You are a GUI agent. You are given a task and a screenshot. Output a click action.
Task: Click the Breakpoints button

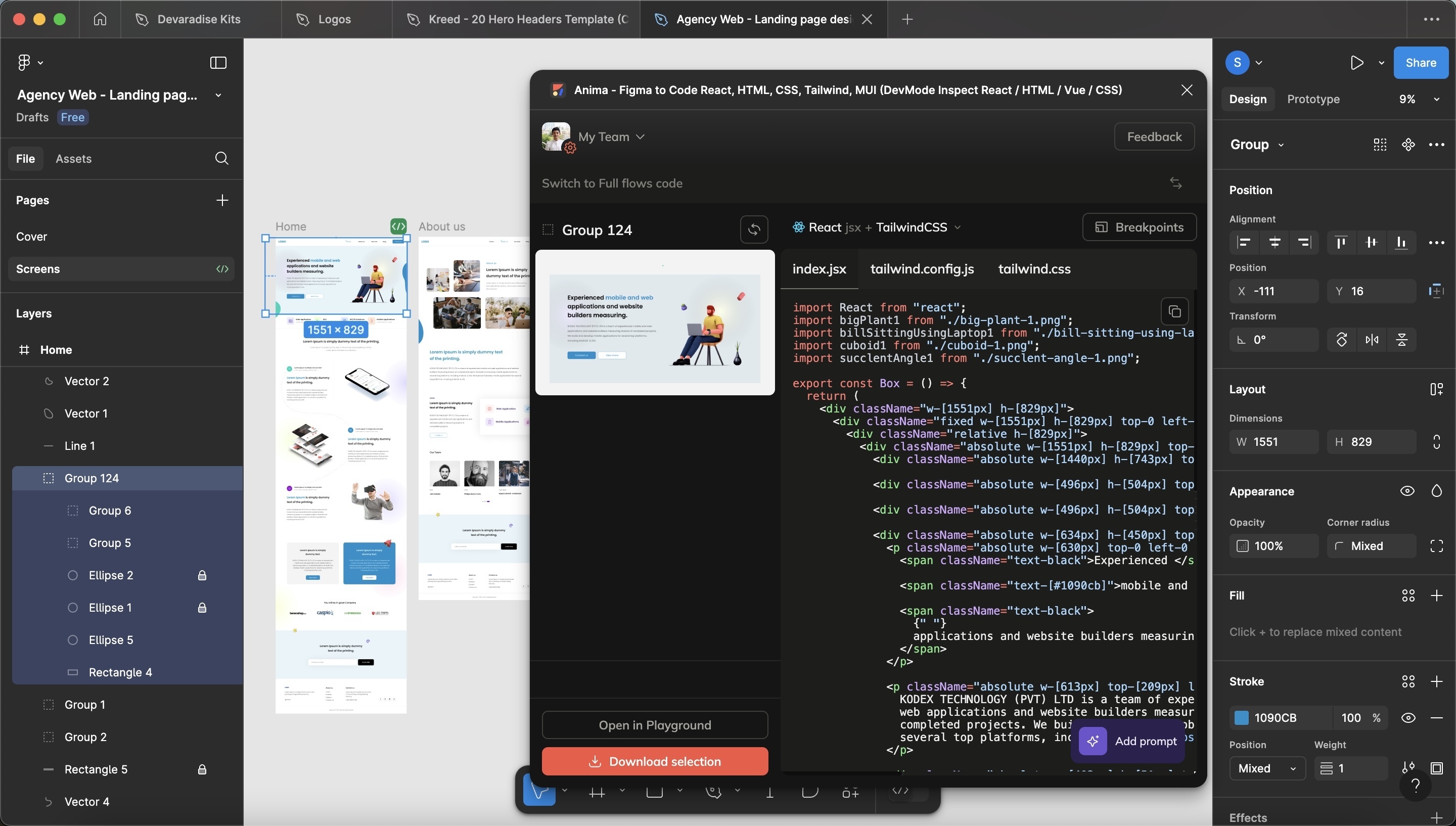pyautogui.click(x=1139, y=227)
